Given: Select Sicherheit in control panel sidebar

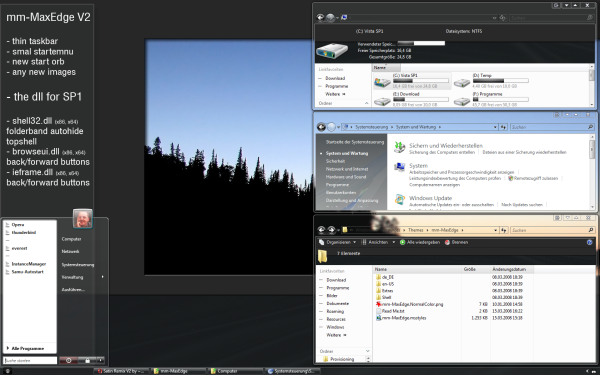Looking at the screenshot, I should tap(336, 161).
